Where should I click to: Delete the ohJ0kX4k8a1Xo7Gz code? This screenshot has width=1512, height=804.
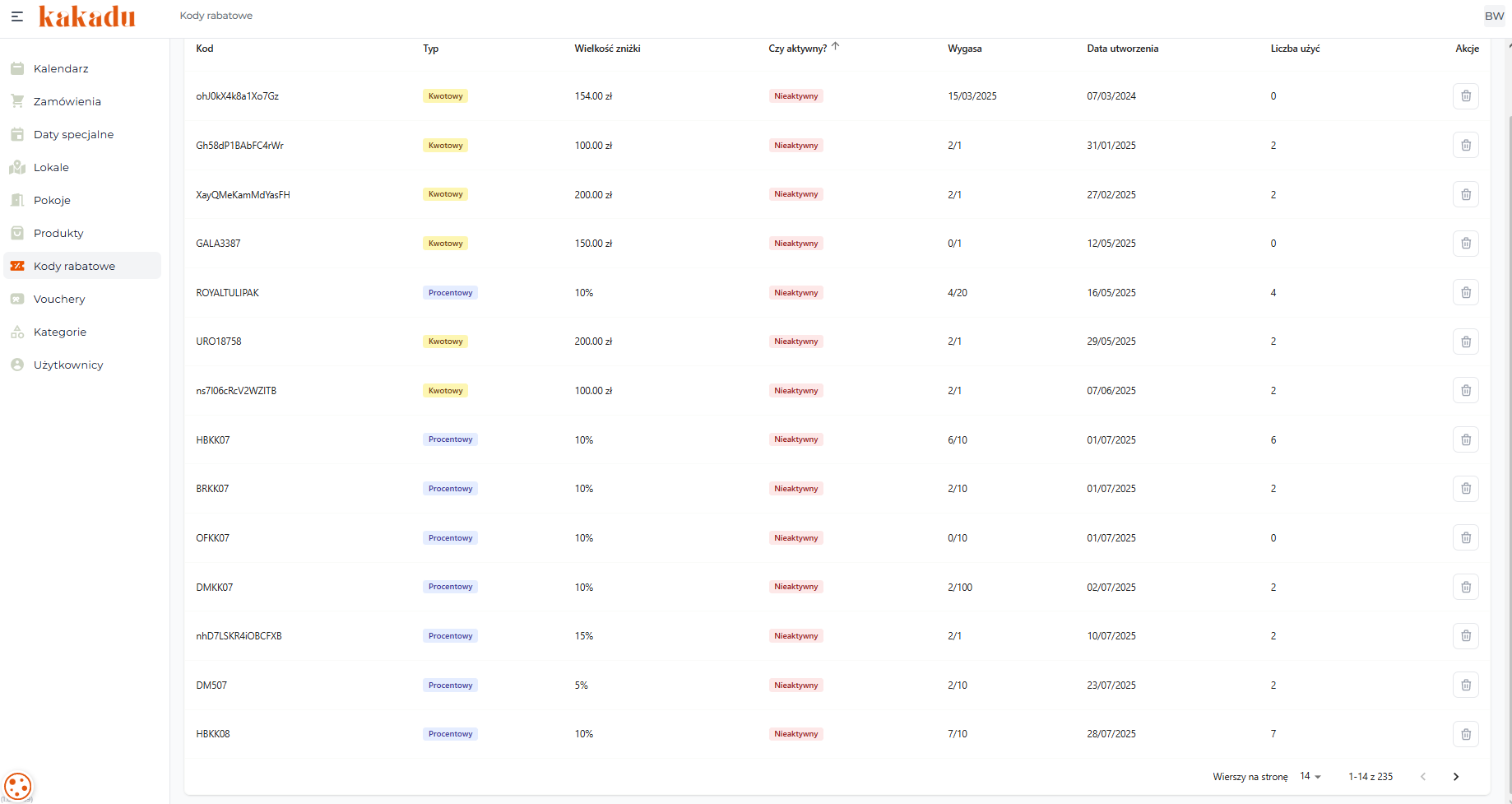tap(1465, 96)
